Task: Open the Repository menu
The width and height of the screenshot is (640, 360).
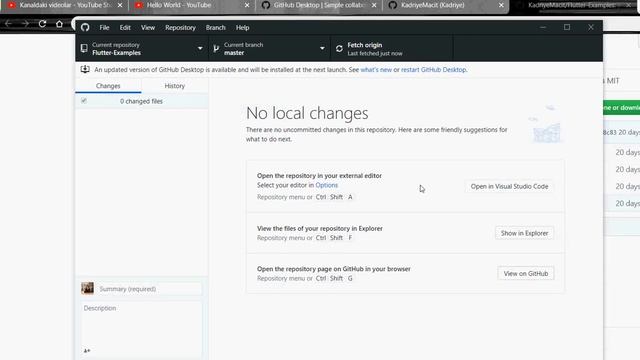Action: coord(180,28)
